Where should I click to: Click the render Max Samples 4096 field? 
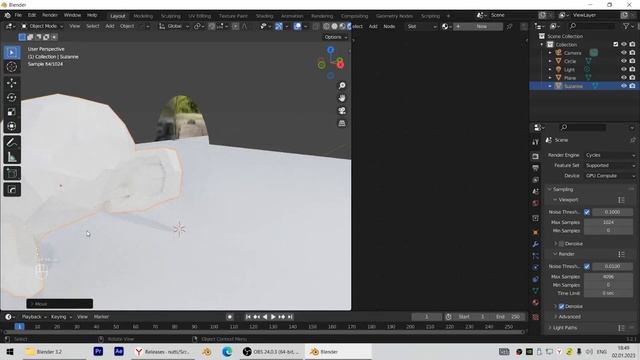pos(608,277)
